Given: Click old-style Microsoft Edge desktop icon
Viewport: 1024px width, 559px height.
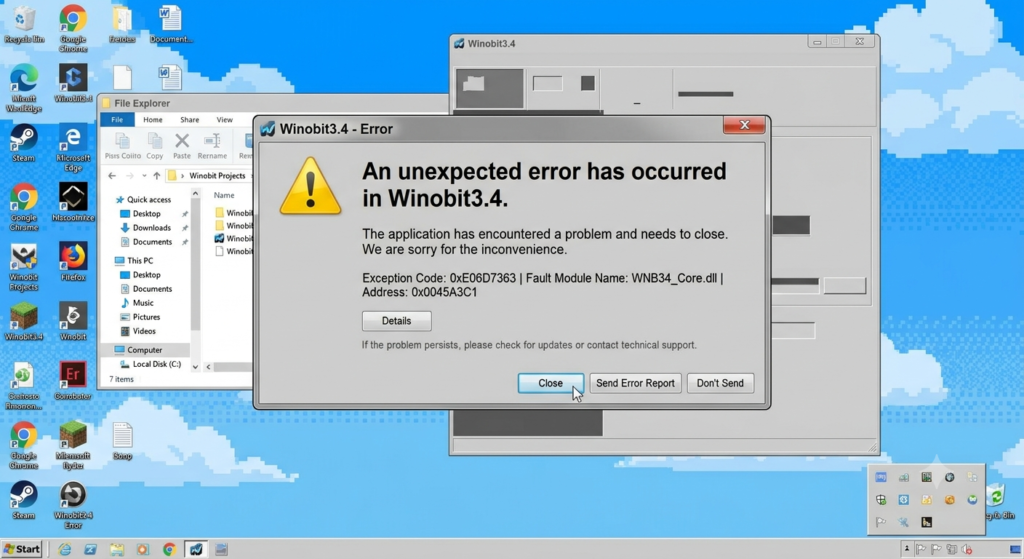Looking at the screenshot, I should point(73,148).
